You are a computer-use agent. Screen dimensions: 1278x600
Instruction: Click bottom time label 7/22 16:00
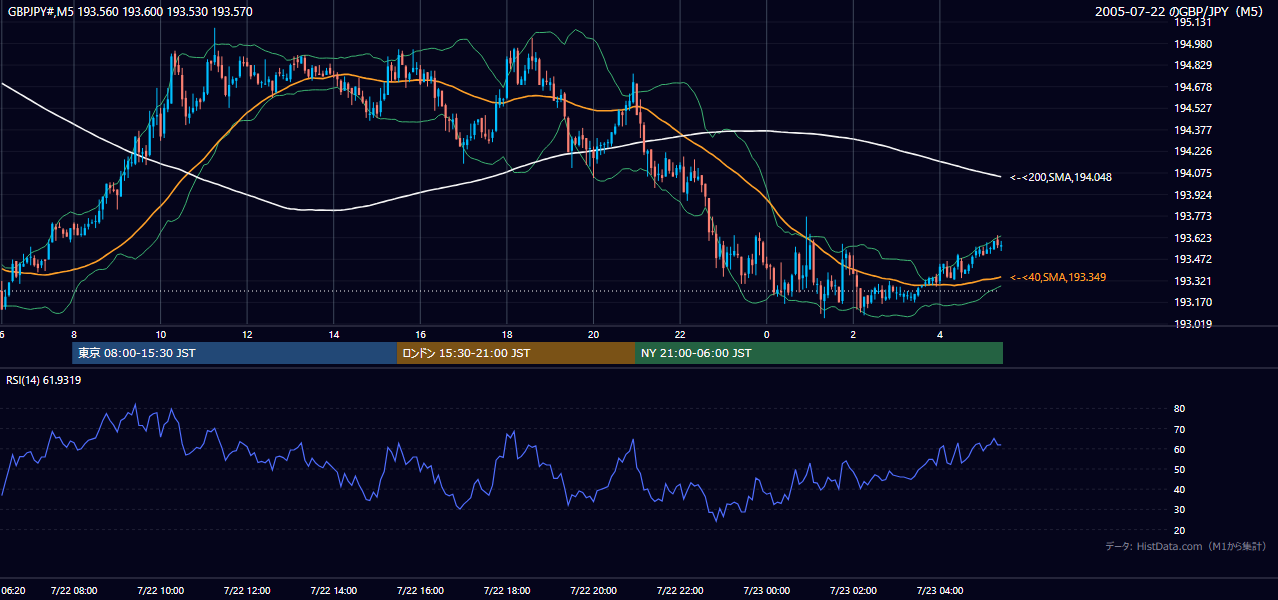click(x=420, y=590)
